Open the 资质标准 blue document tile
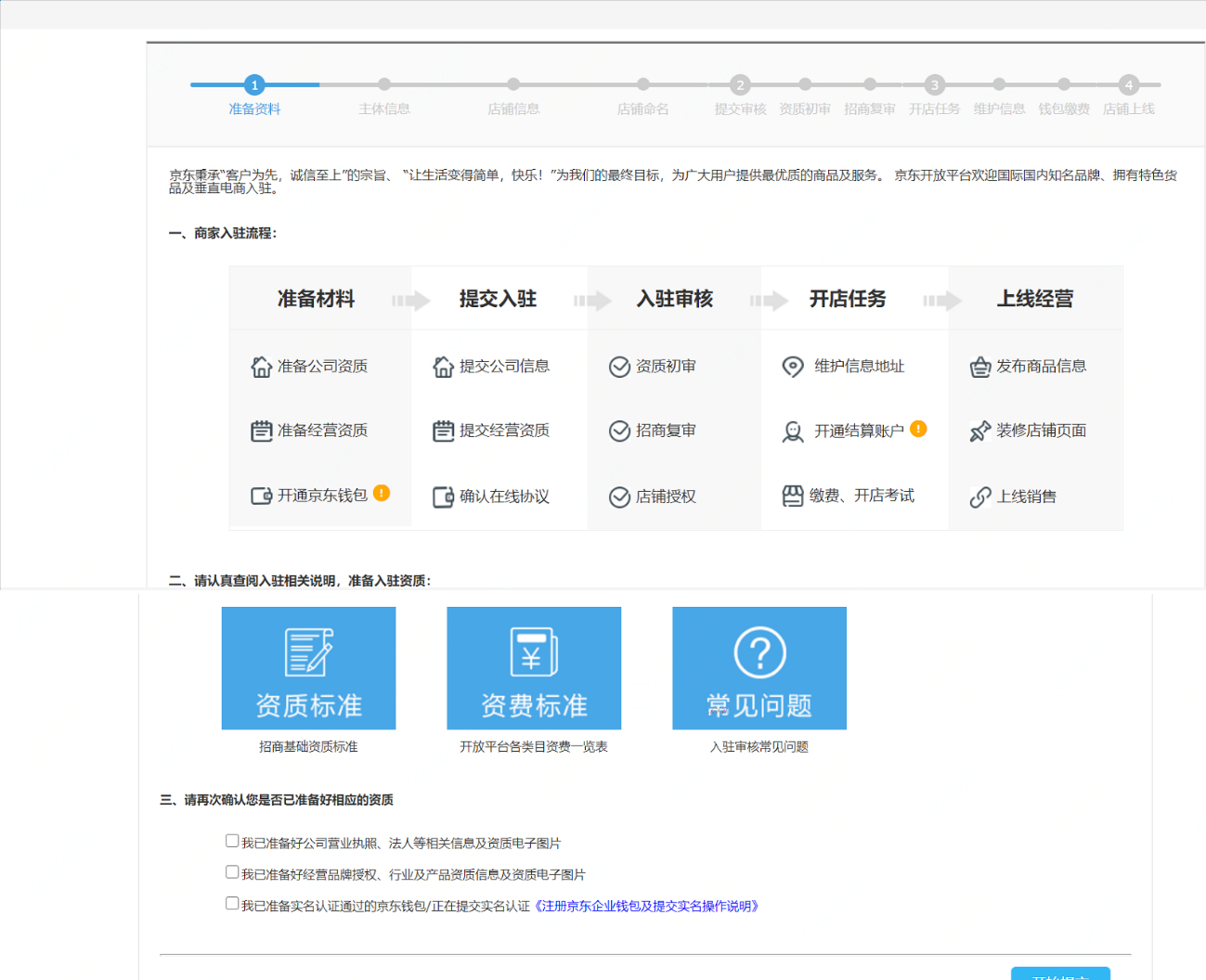The height and width of the screenshot is (980, 1206). point(308,668)
